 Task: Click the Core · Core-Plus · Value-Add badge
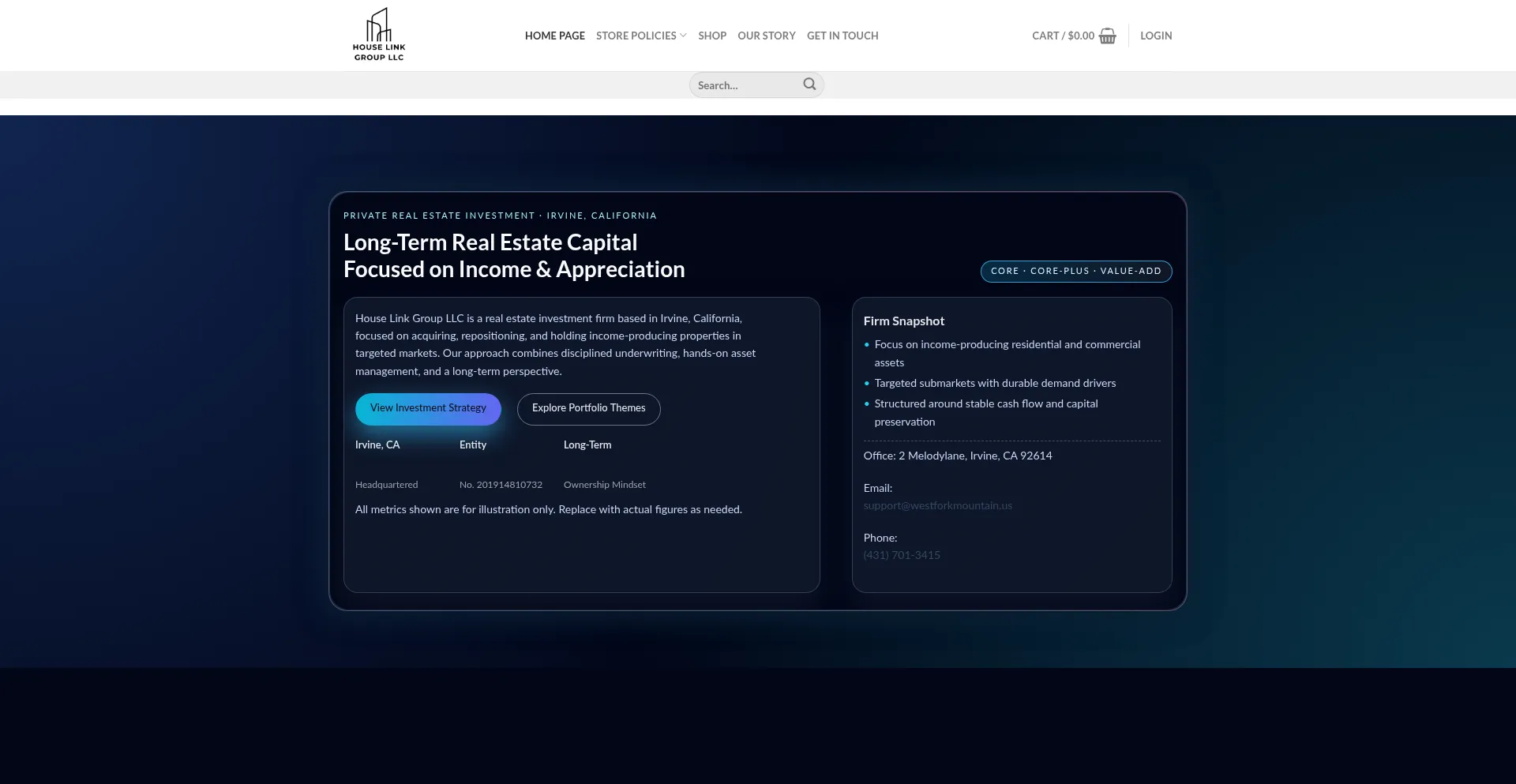tap(1075, 271)
